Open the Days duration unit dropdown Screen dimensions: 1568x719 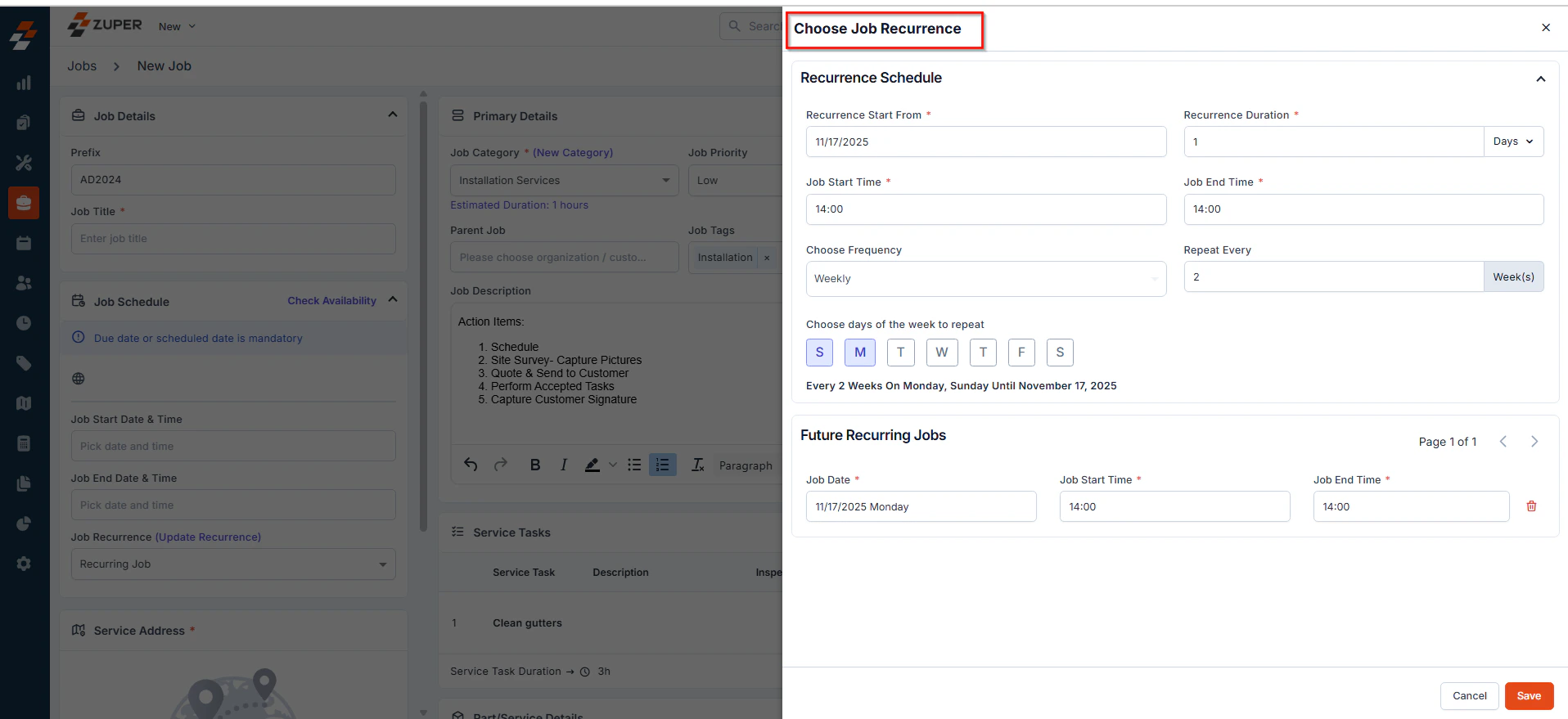click(x=1513, y=142)
